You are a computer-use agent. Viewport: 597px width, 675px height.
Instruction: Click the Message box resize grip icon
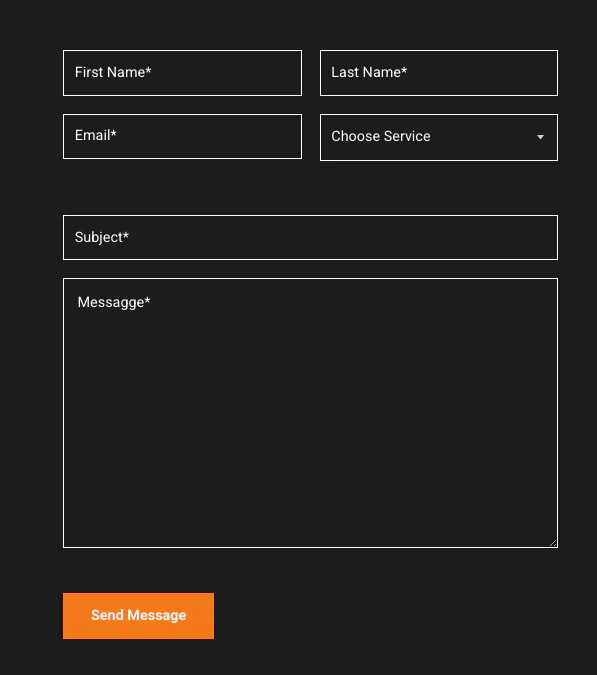pos(553,543)
